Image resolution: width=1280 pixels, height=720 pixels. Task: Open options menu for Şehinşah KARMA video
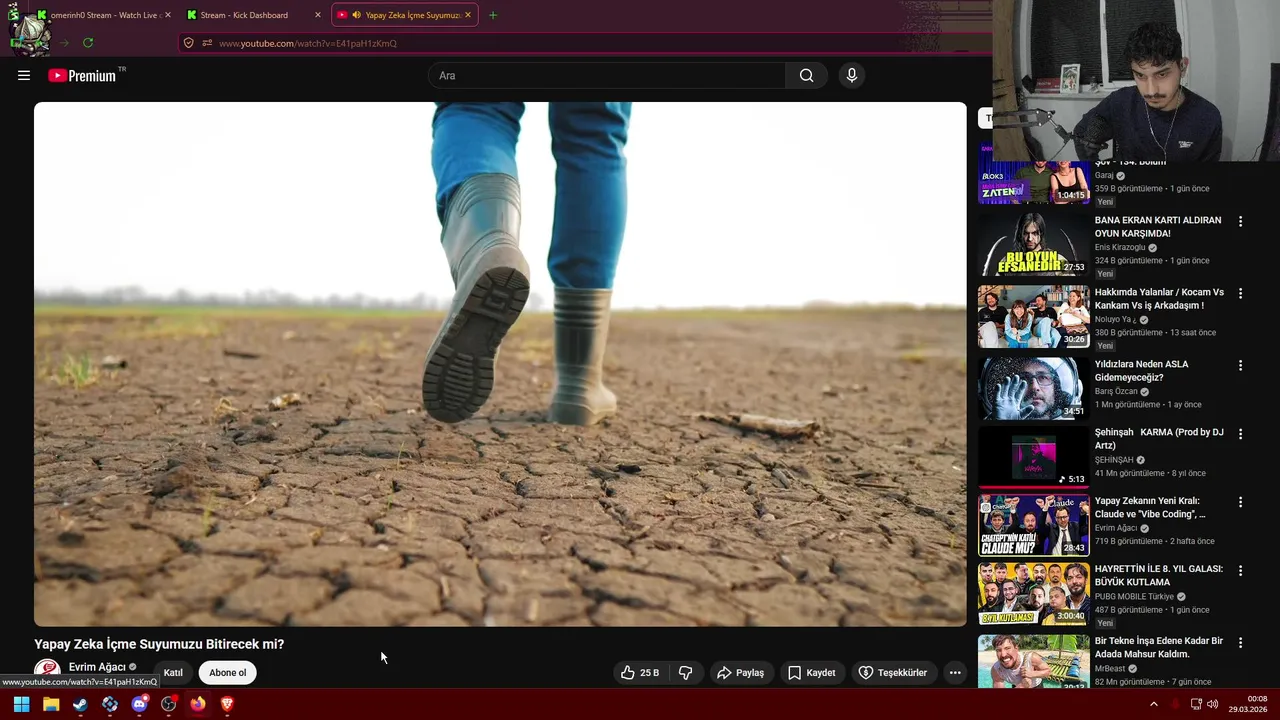[x=1240, y=433]
